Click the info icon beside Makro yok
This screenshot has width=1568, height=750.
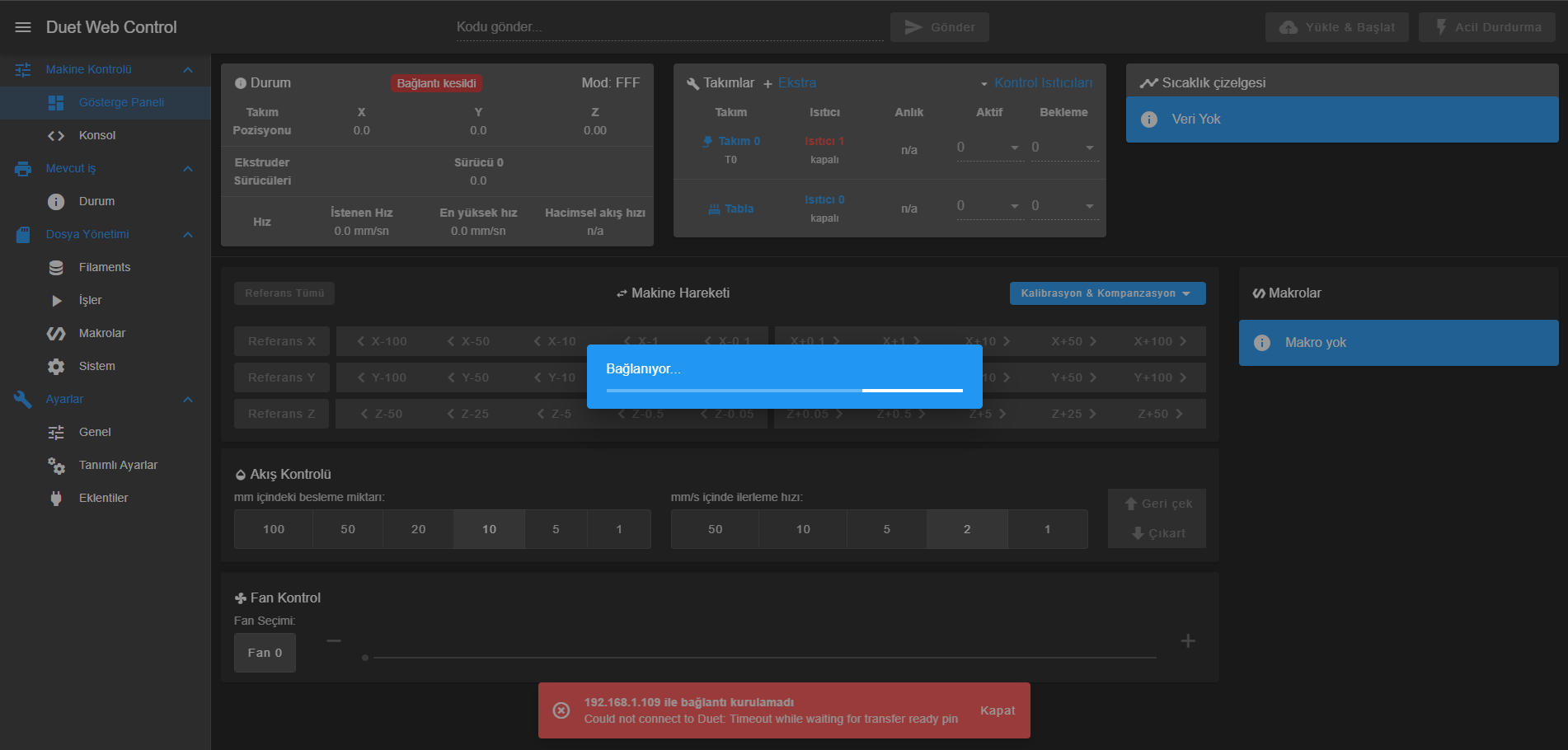[1262, 343]
